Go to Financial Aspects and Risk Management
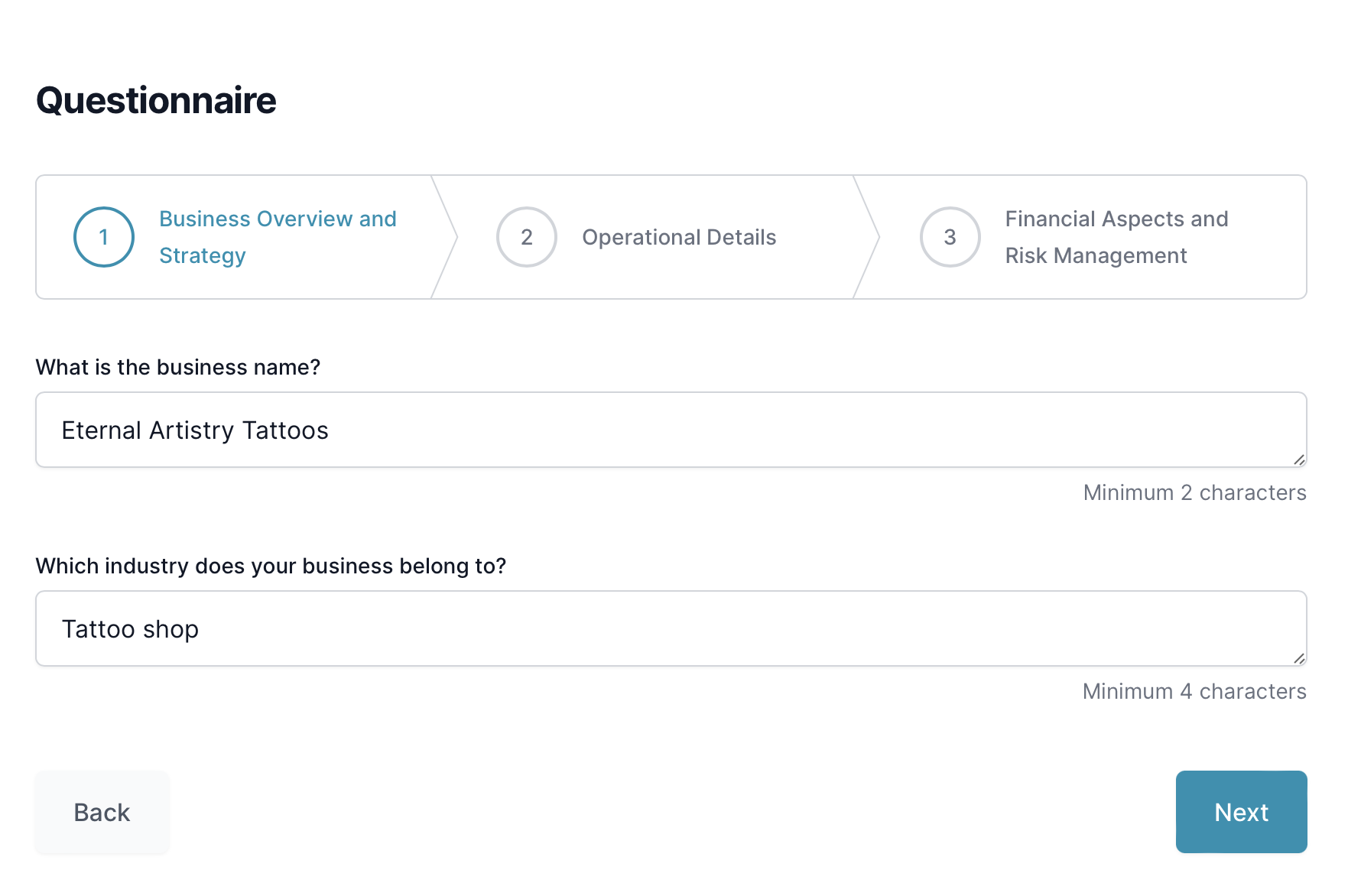Screen dimensions: 1361x896 (x=1116, y=237)
